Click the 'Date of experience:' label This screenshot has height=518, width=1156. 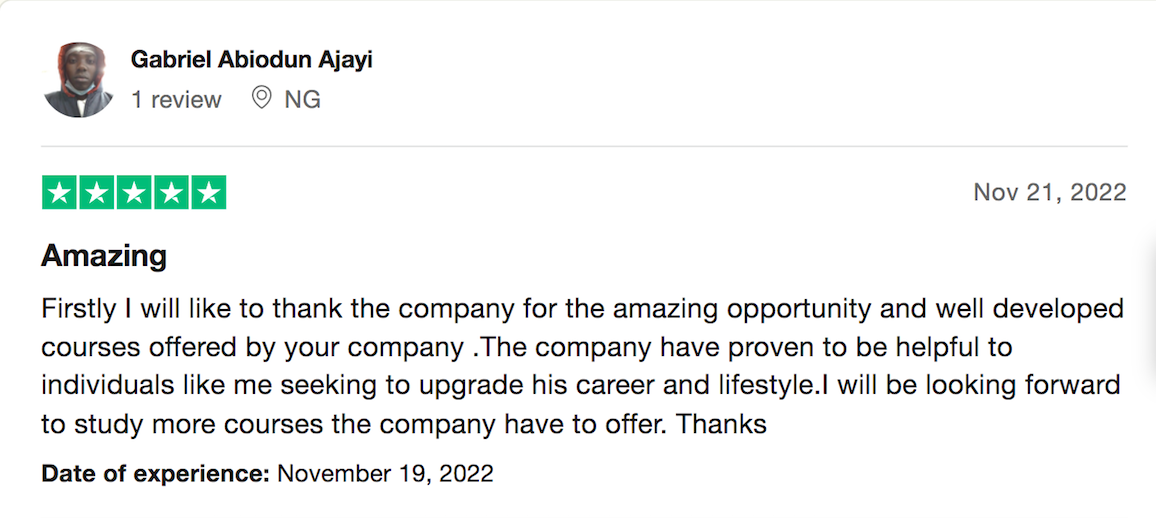[x=156, y=473]
